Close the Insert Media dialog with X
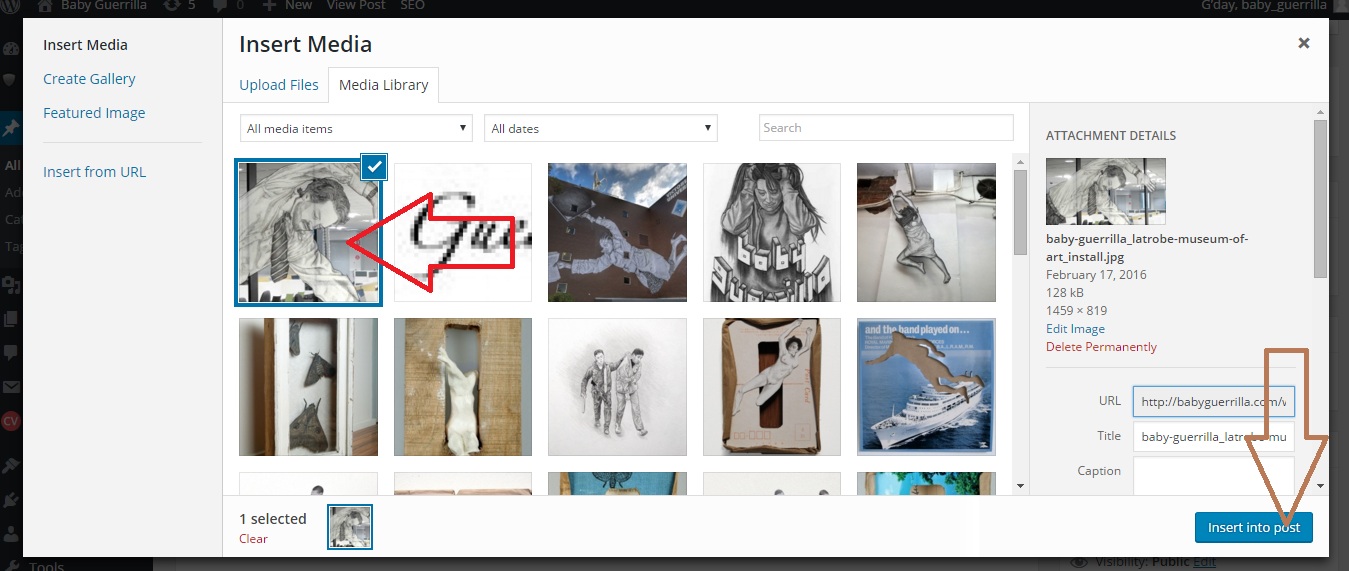 (x=1304, y=43)
